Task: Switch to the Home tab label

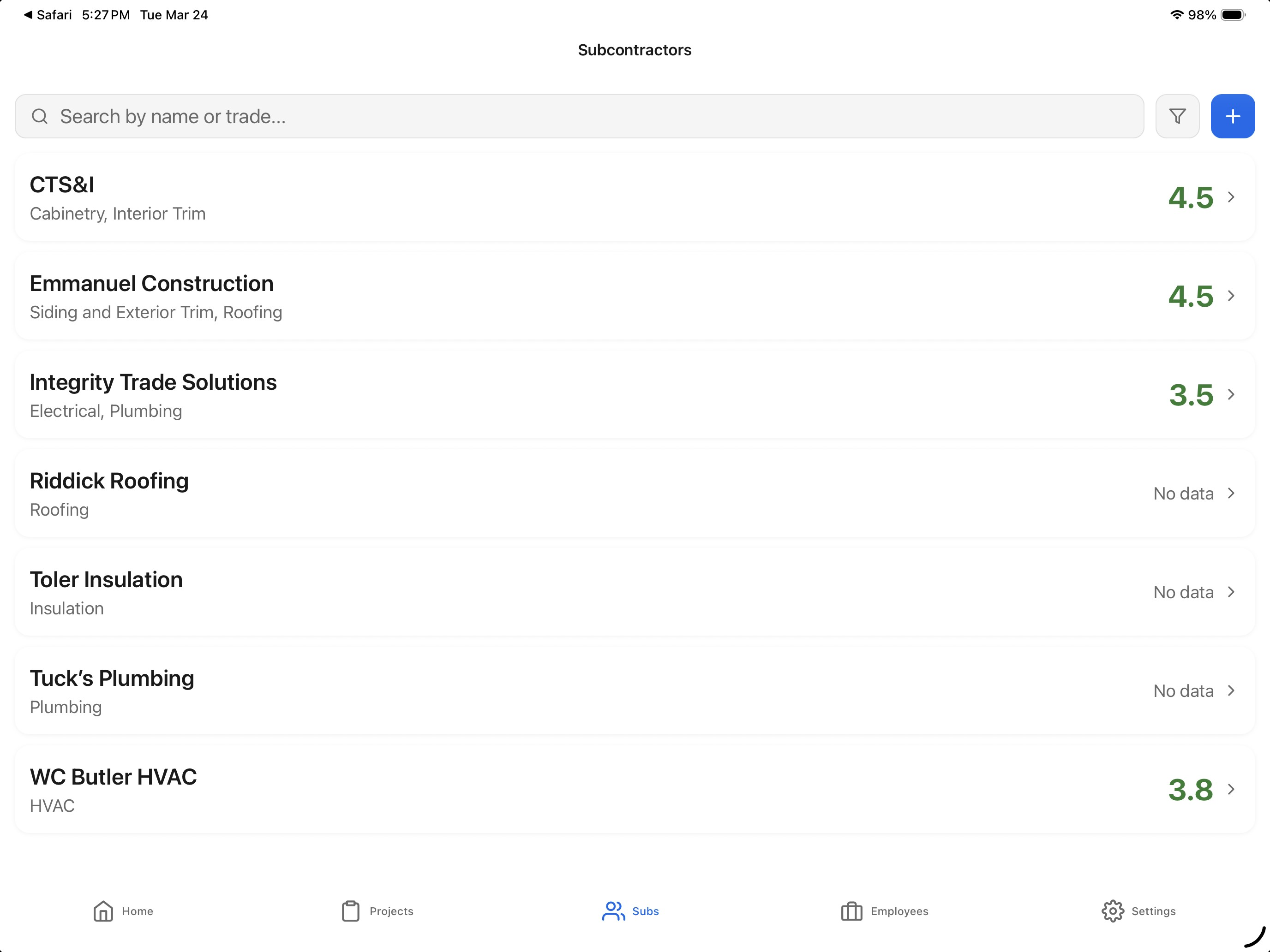Action: click(x=137, y=911)
